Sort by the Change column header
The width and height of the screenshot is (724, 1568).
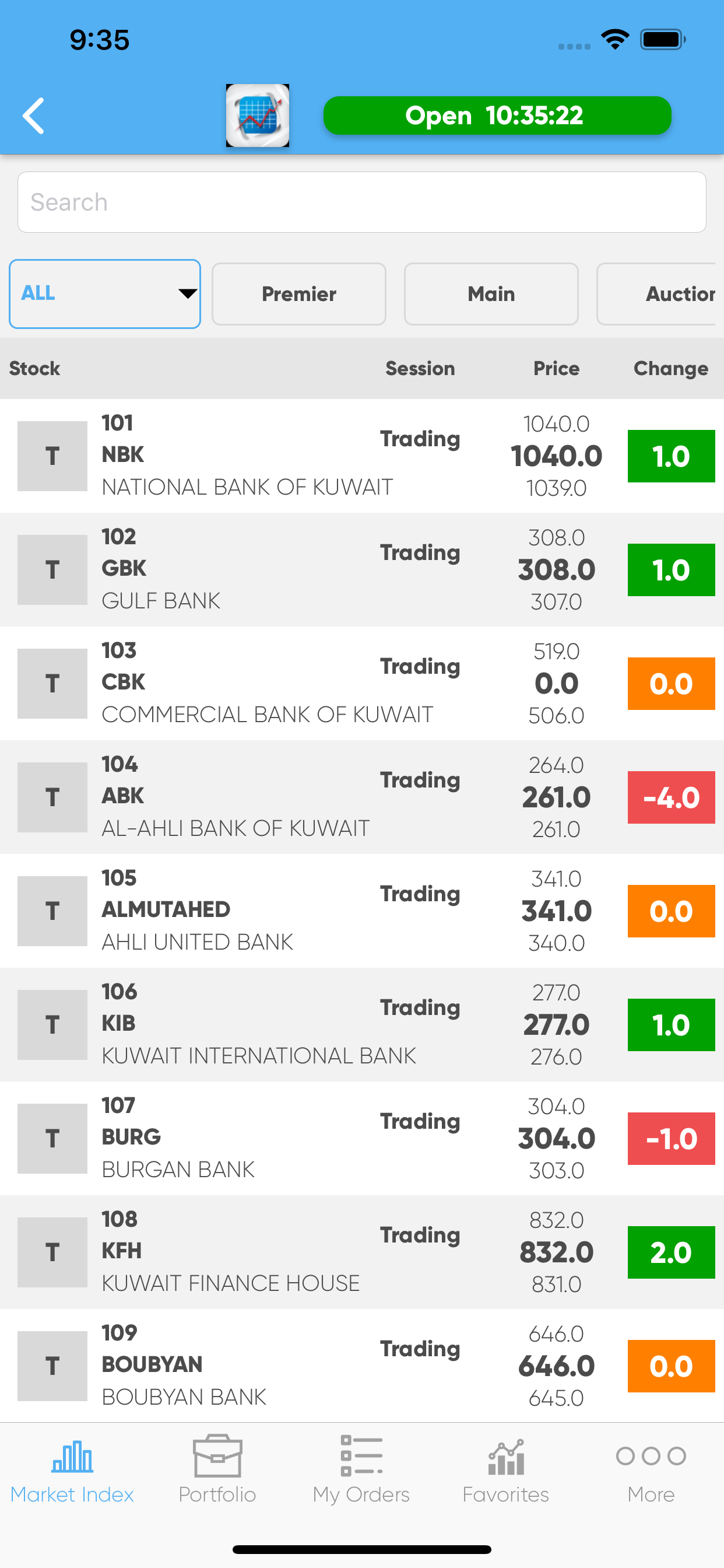pyautogui.click(x=670, y=368)
